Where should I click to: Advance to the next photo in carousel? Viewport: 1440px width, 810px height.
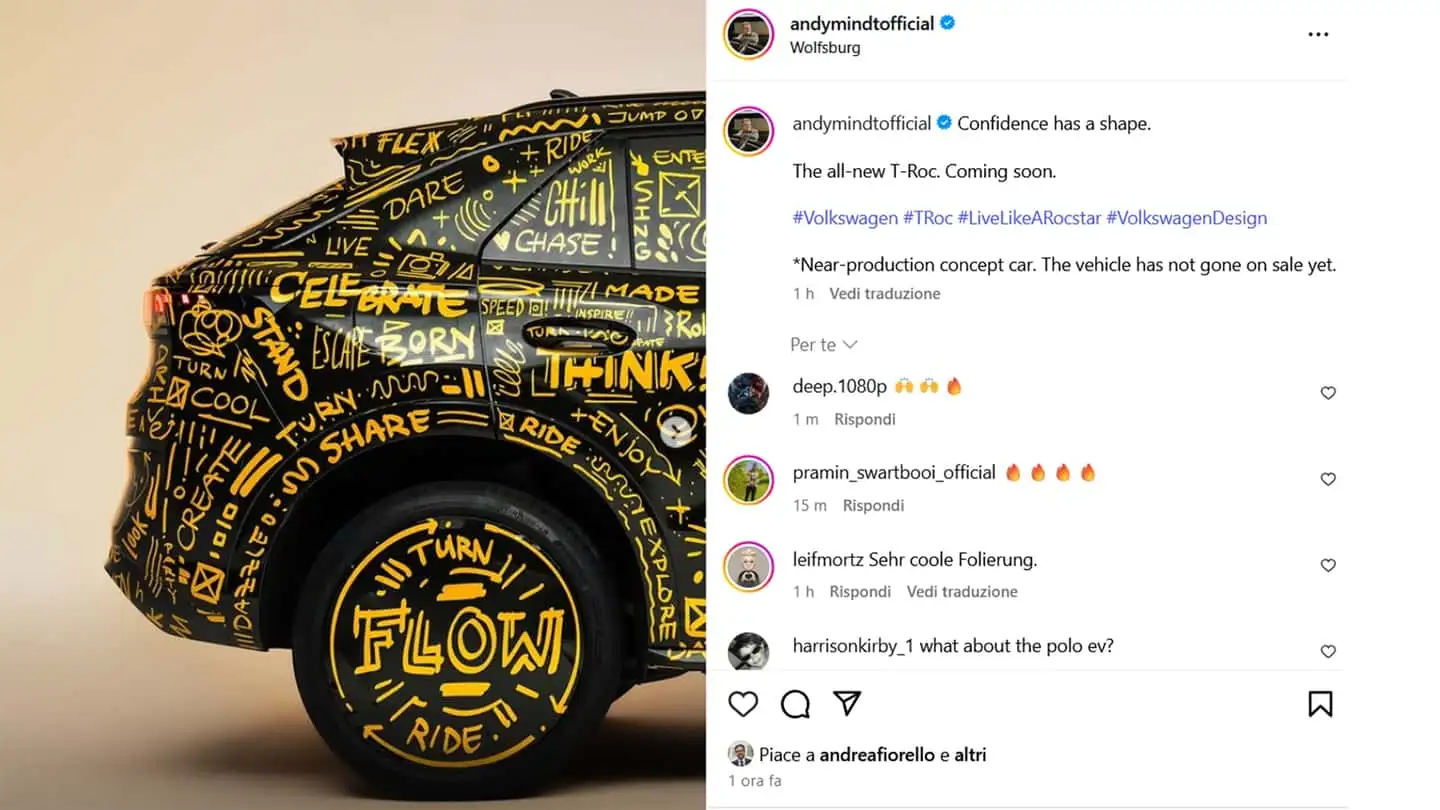click(677, 430)
